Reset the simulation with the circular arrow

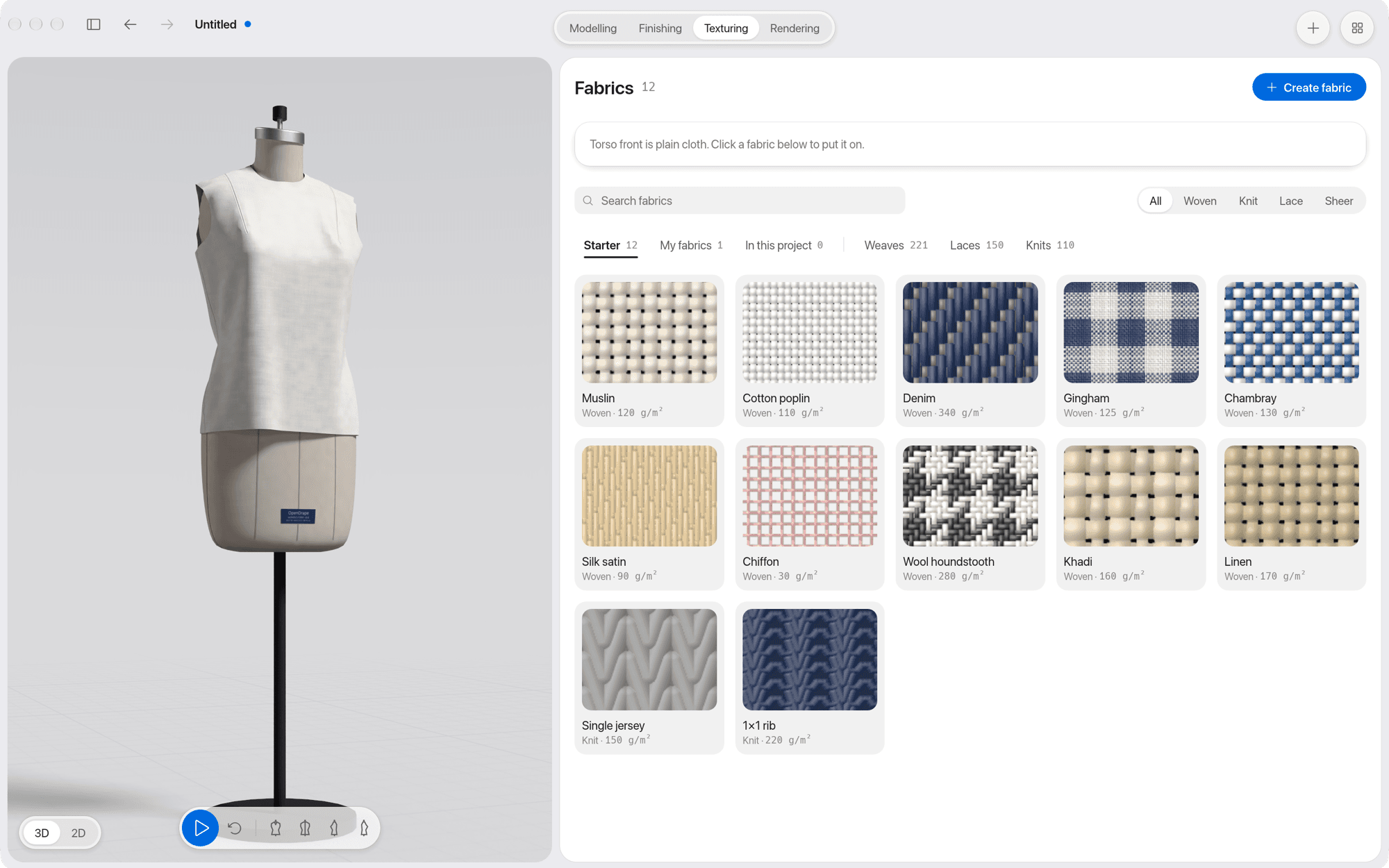(235, 828)
